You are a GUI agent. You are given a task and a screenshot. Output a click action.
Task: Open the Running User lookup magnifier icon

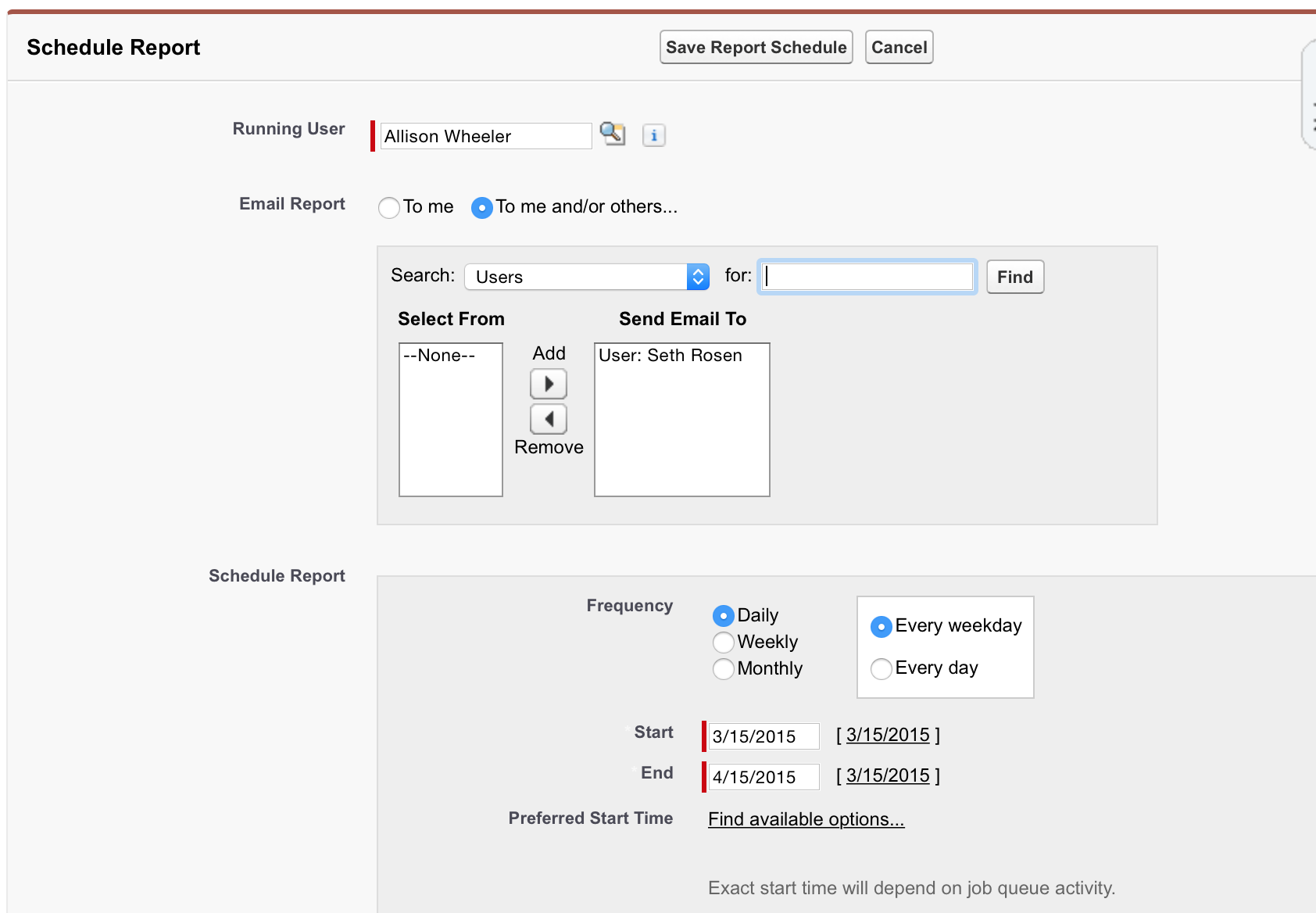pos(612,134)
